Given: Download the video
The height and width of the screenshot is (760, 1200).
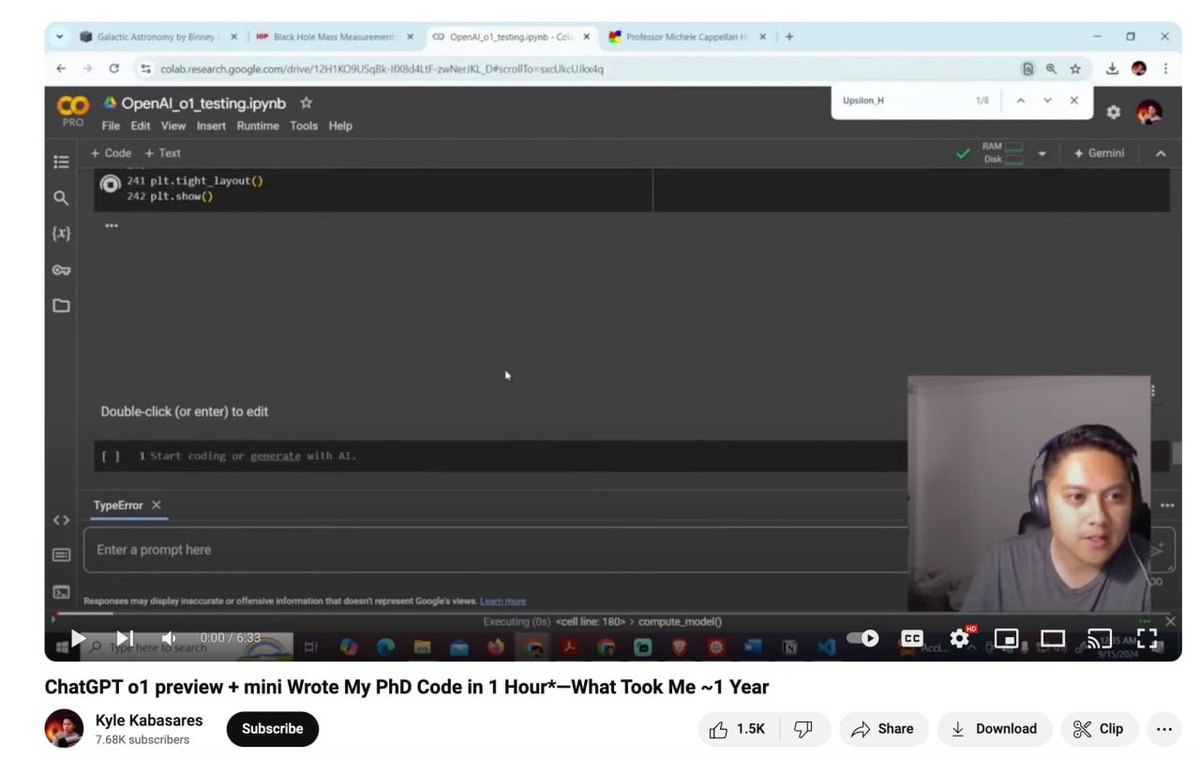Looking at the screenshot, I should click(994, 729).
